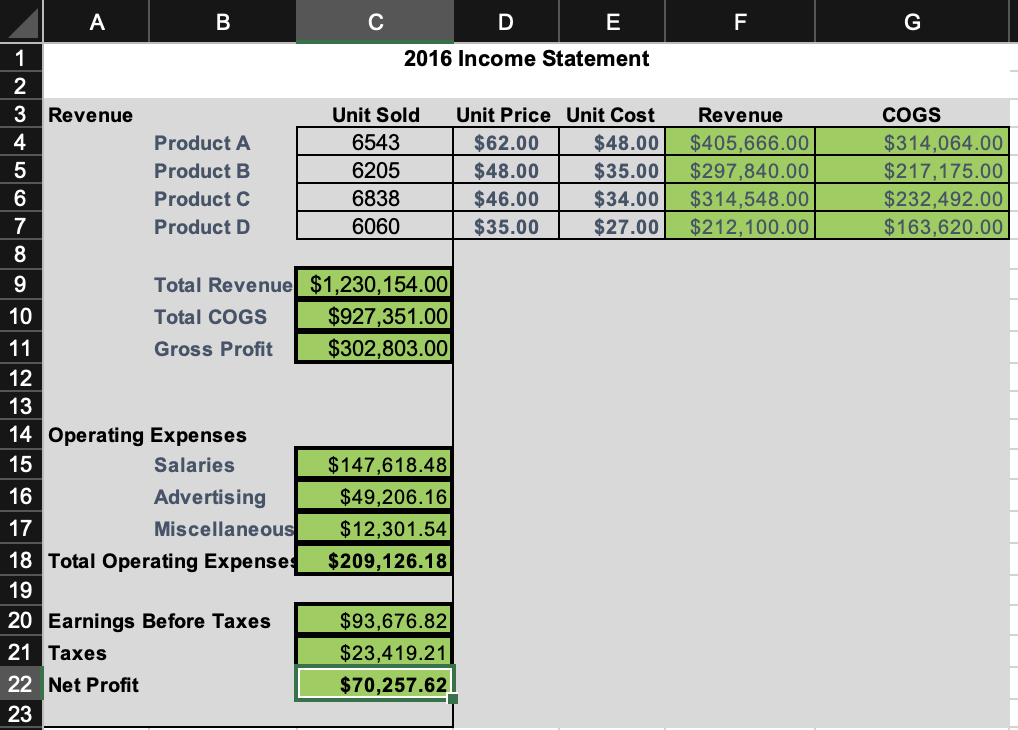1018x730 pixels.
Task: Select column F header
Action: [x=739, y=21]
